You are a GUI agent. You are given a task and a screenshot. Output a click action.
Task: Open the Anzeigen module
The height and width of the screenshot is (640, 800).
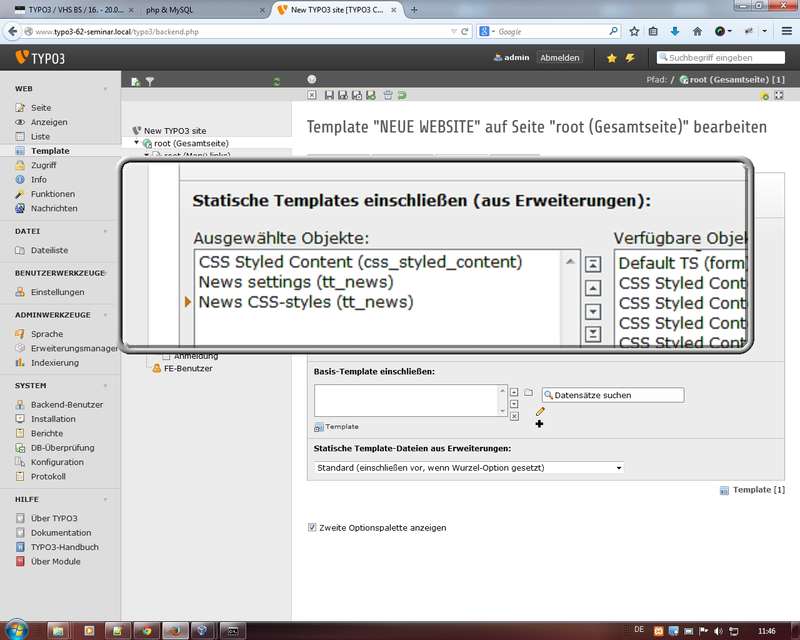point(48,122)
